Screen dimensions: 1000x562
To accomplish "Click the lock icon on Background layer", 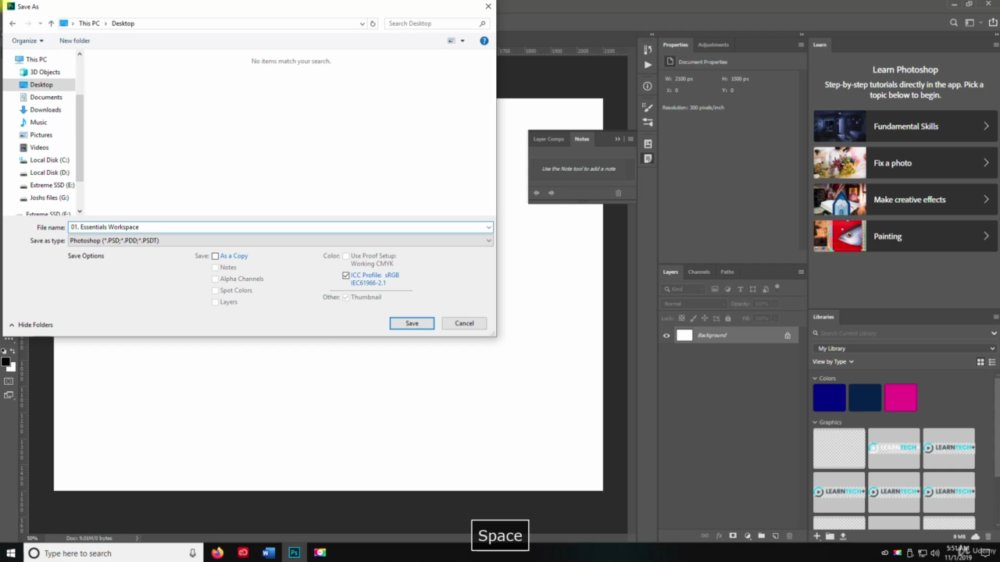I will click(788, 336).
